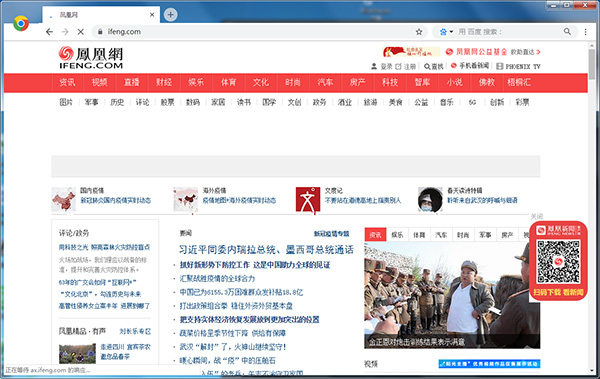The height and width of the screenshot is (379, 600).
Task: Click the browser back arrow
Action: click(x=49, y=32)
